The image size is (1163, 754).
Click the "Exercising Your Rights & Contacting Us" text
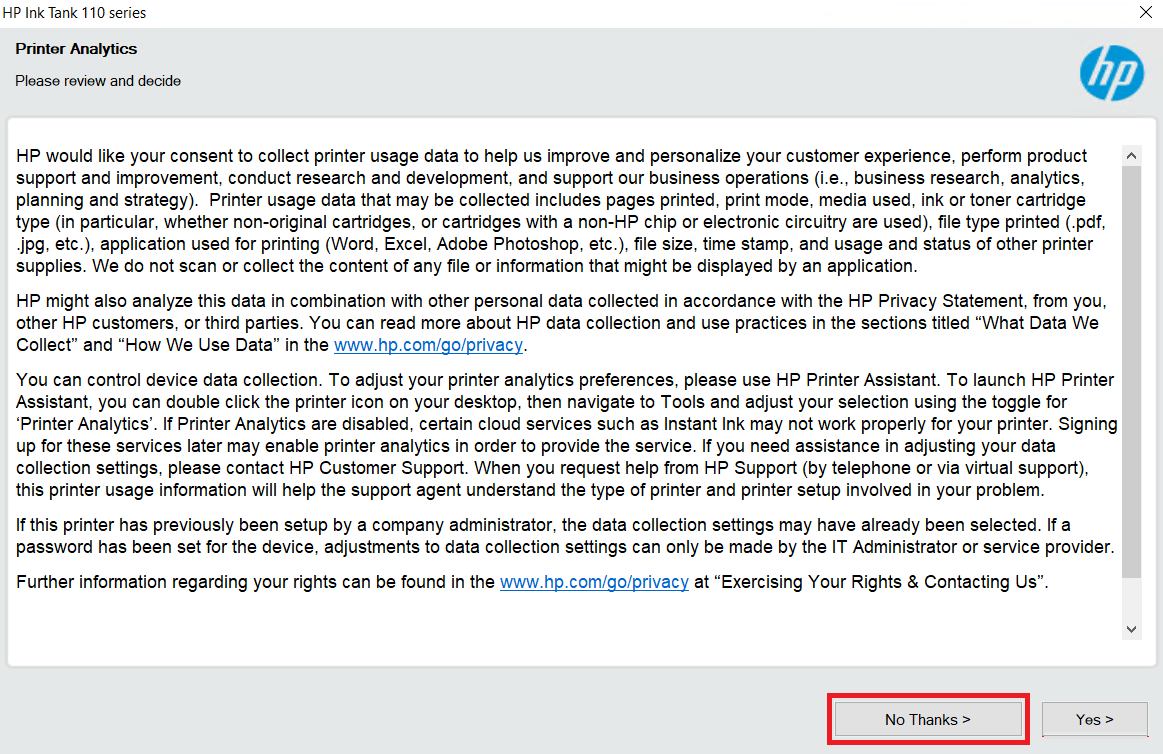point(878,582)
